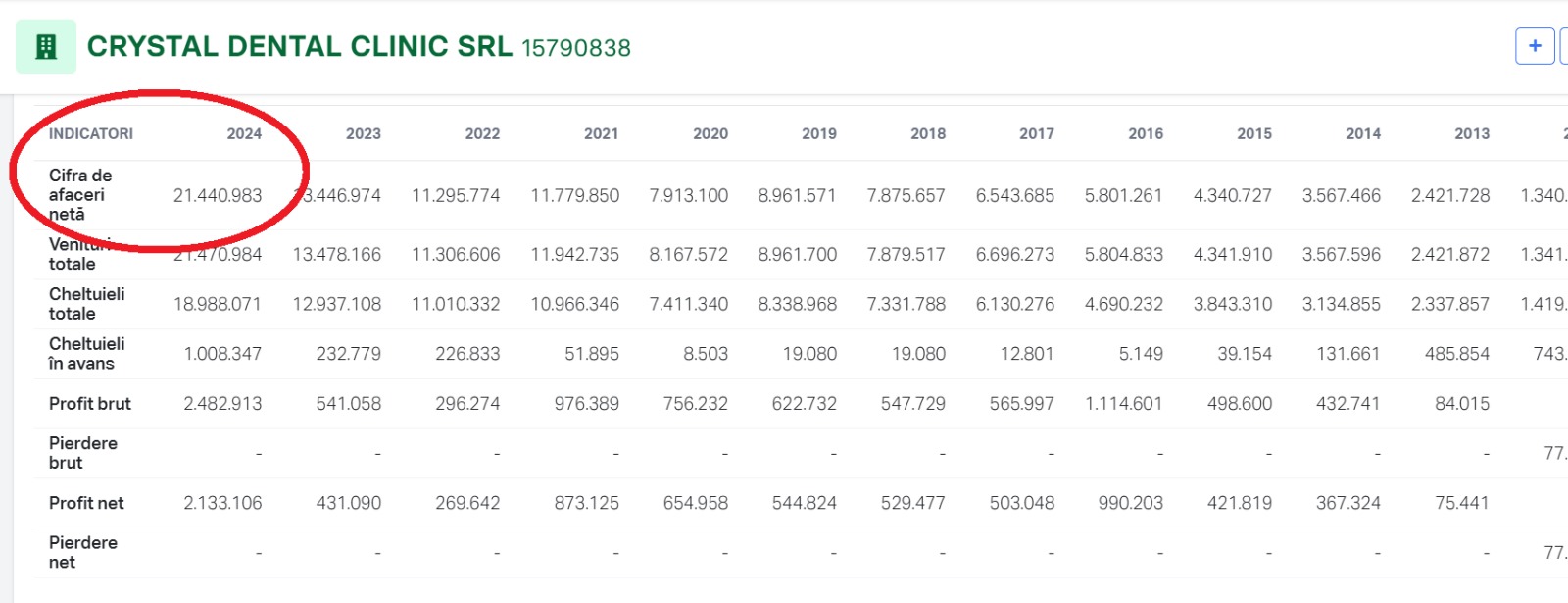This screenshot has width=1568, height=603.
Task: Select the 2.133.106 net profit value
Action: [222, 504]
